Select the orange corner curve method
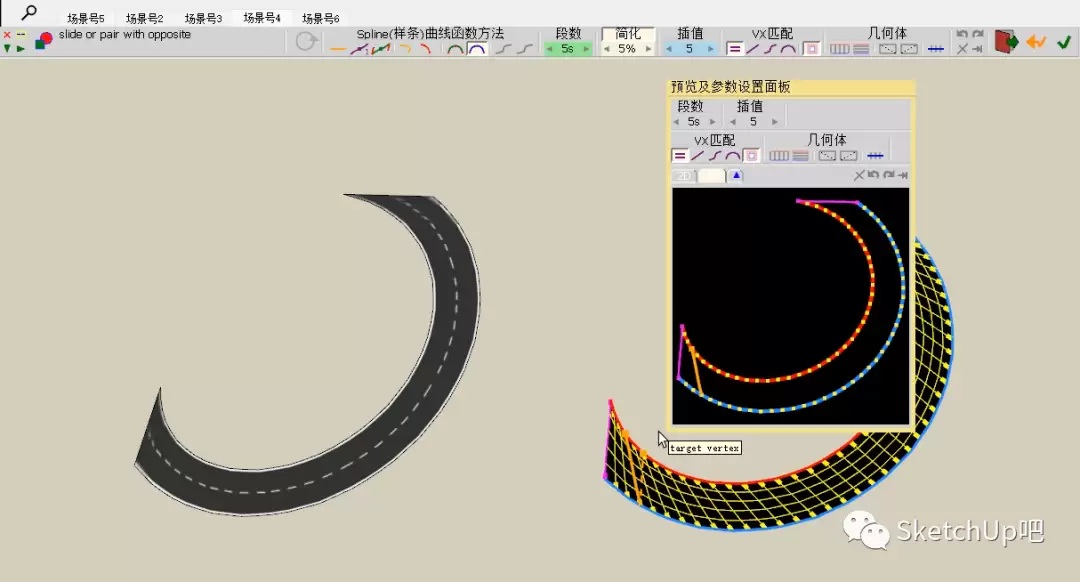This screenshot has width=1080, height=582. click(x=406, y=49)
